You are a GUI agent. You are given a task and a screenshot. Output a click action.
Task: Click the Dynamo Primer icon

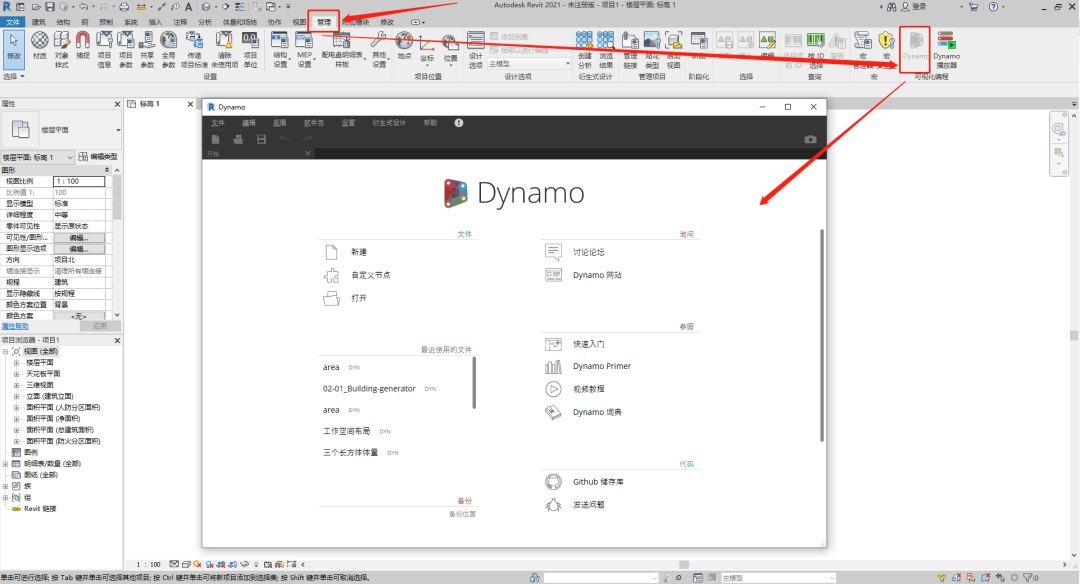click(553, 366)
